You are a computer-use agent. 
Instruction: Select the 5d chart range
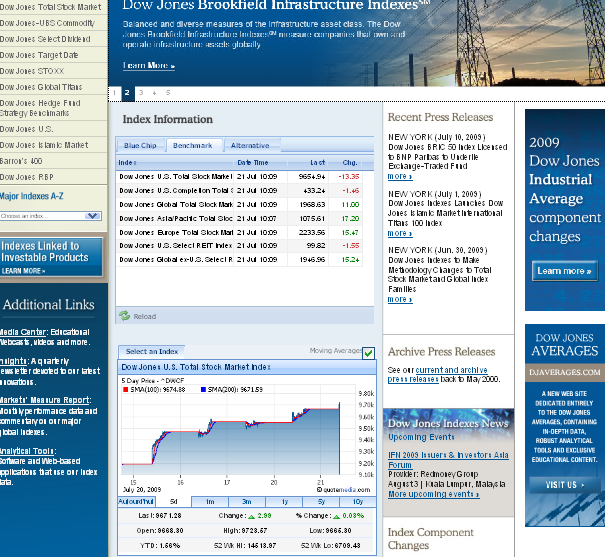click(x=174, y=501)
